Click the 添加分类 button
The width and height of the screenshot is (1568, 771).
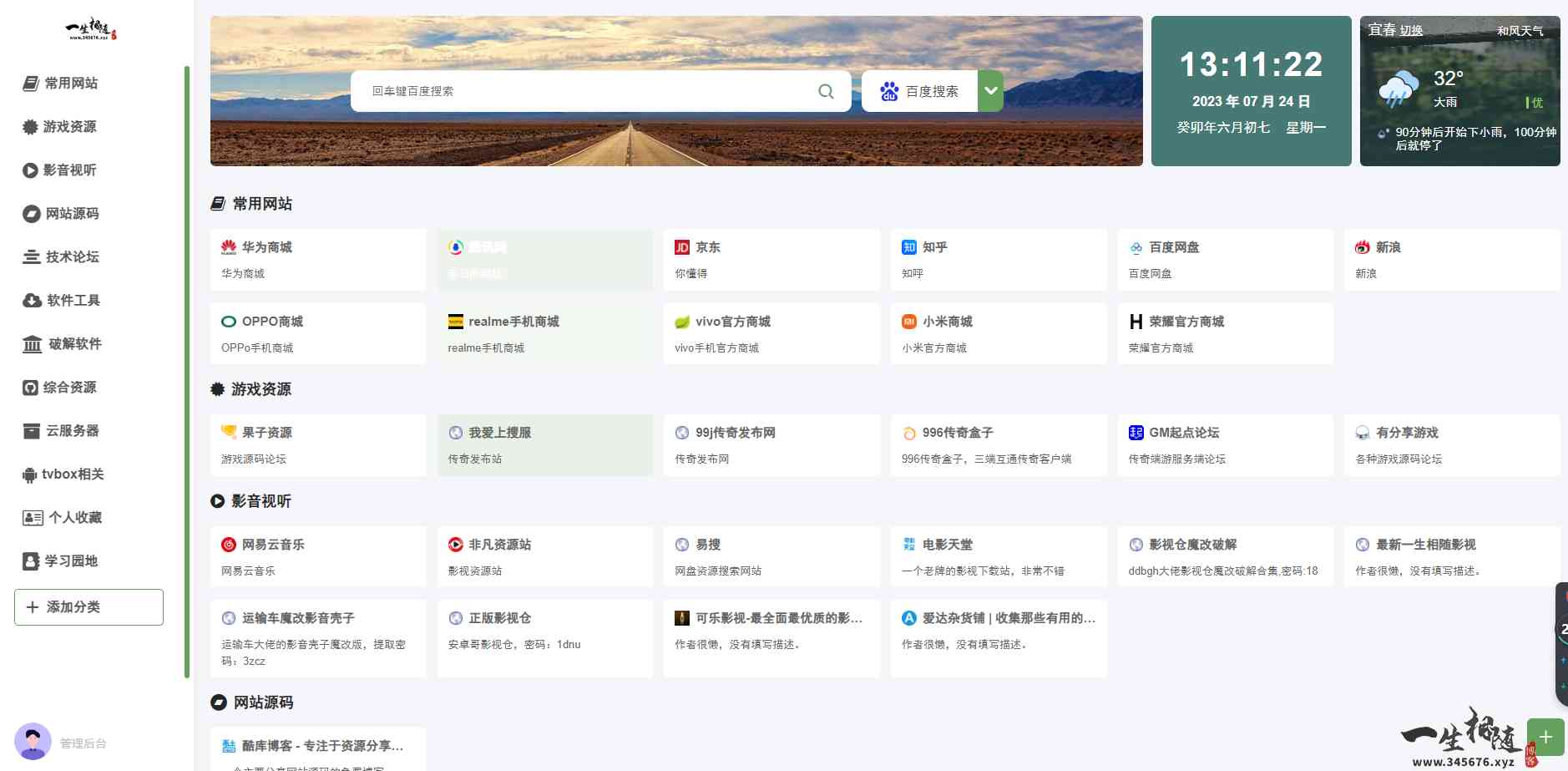tap(89, 606)
